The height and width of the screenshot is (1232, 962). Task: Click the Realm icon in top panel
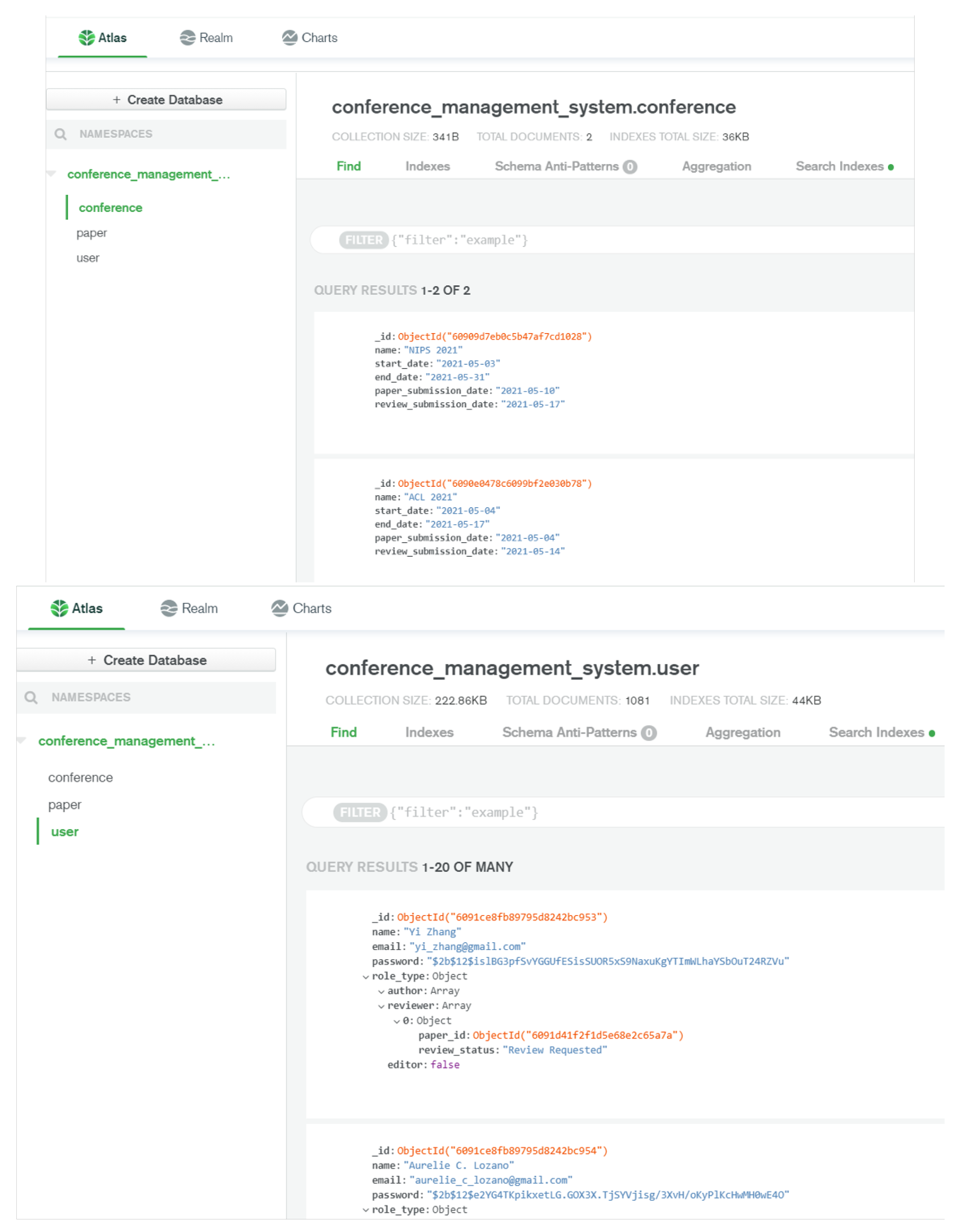[187, 38]
